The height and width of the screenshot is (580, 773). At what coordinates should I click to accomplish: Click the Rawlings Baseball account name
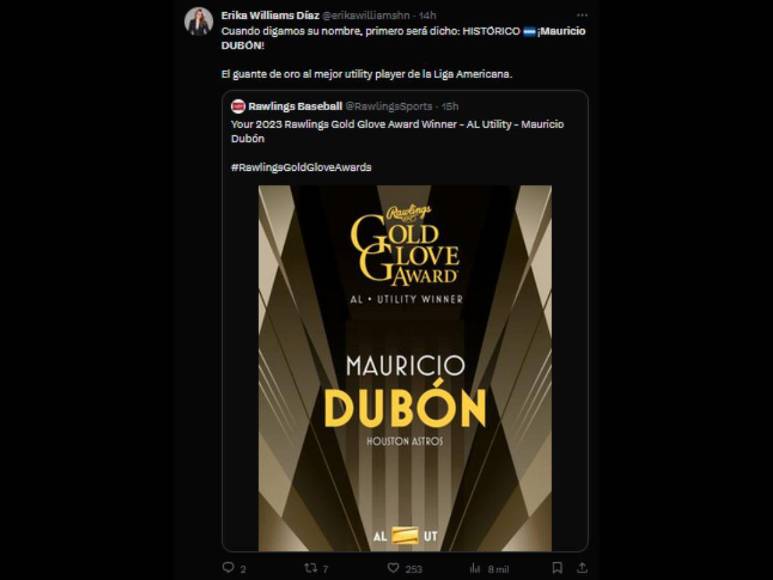click(295, 106)
